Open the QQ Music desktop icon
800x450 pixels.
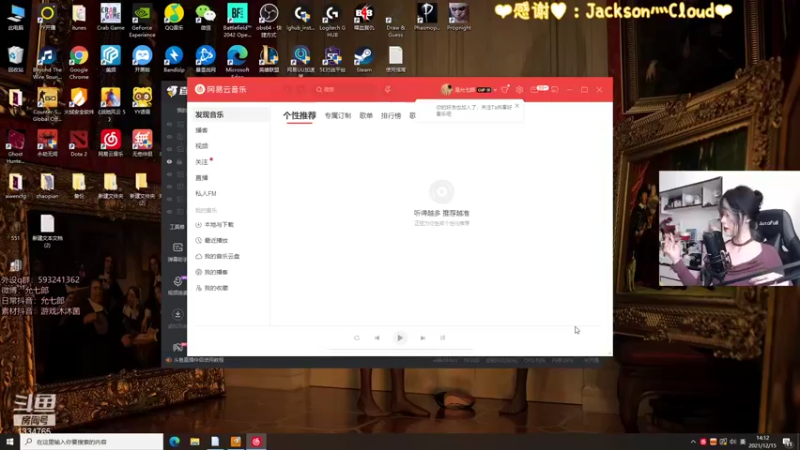click(x=174, y=17)
